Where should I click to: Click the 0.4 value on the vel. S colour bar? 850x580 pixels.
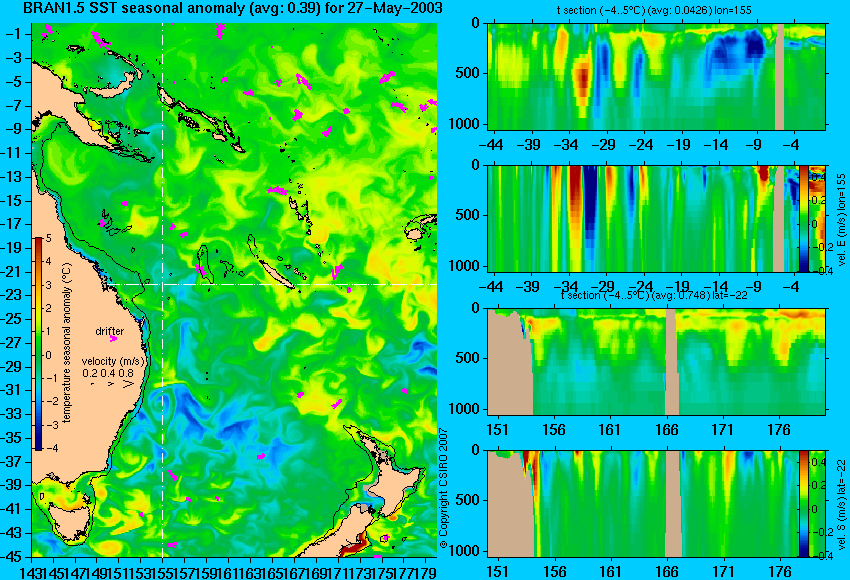pyautogui.click(x=817, y=462)
